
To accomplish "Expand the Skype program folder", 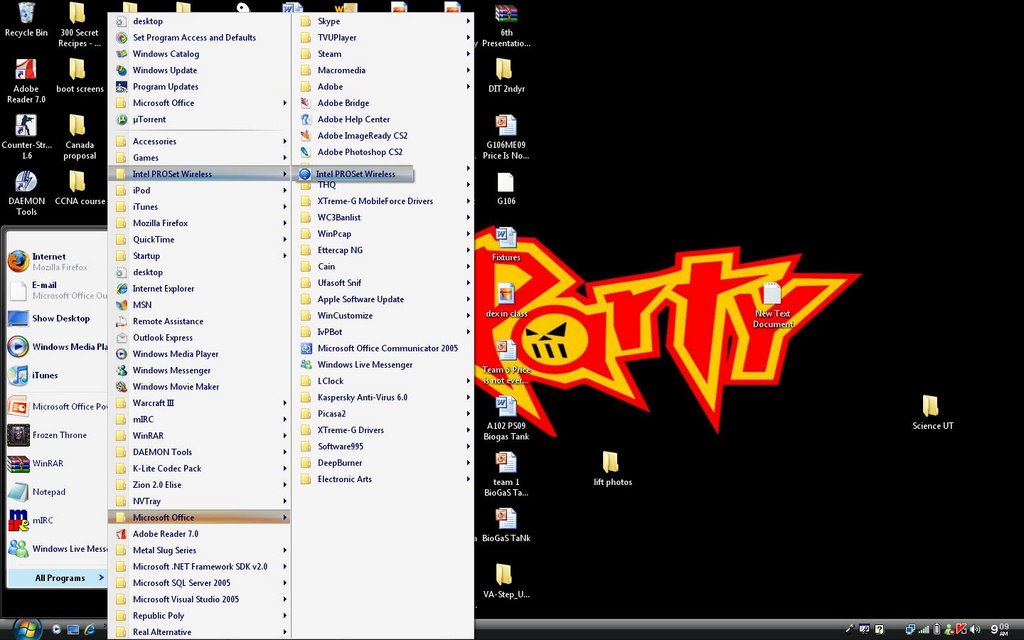I will pos(383,22).
